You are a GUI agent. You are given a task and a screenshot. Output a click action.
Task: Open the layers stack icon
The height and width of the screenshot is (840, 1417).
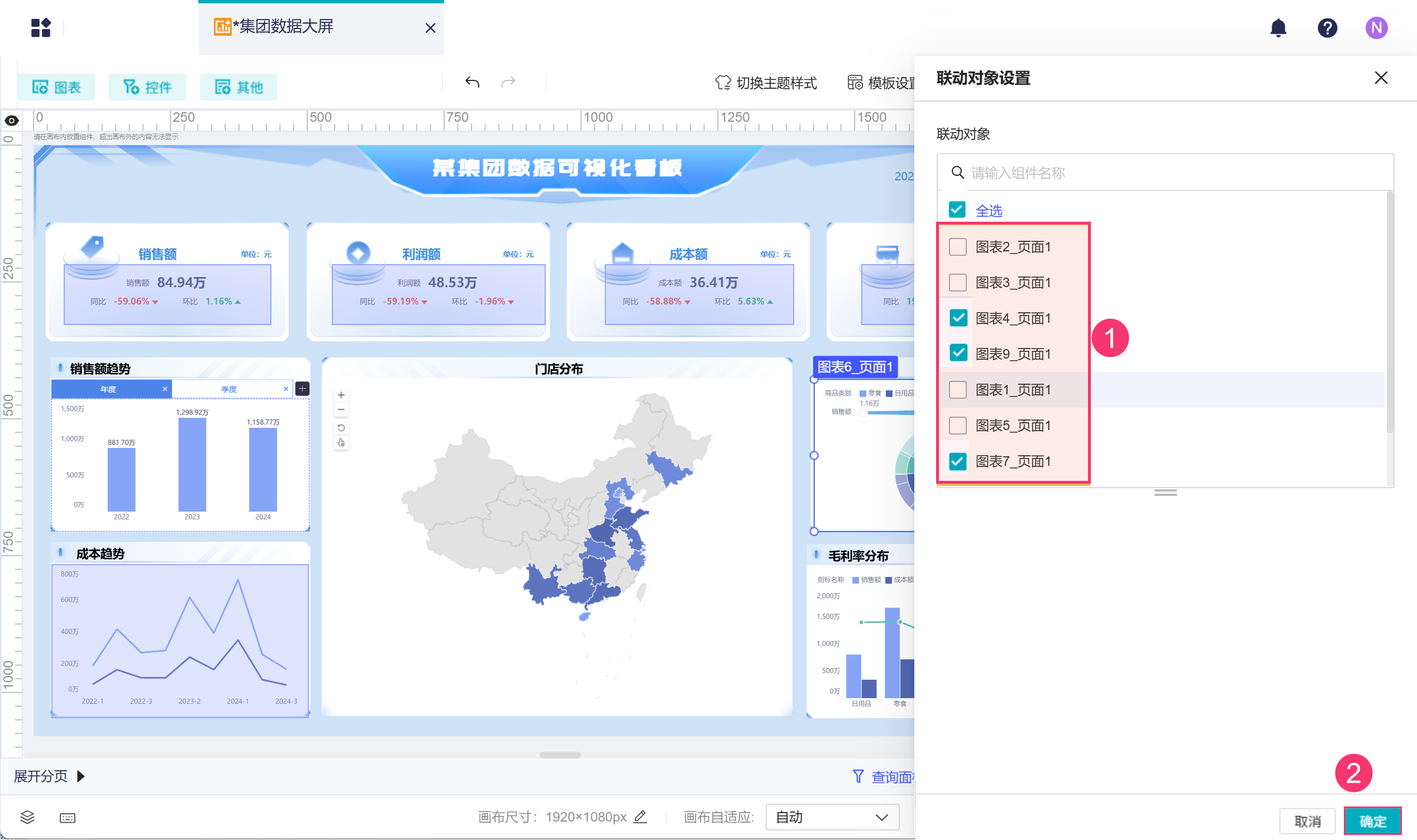27,817
